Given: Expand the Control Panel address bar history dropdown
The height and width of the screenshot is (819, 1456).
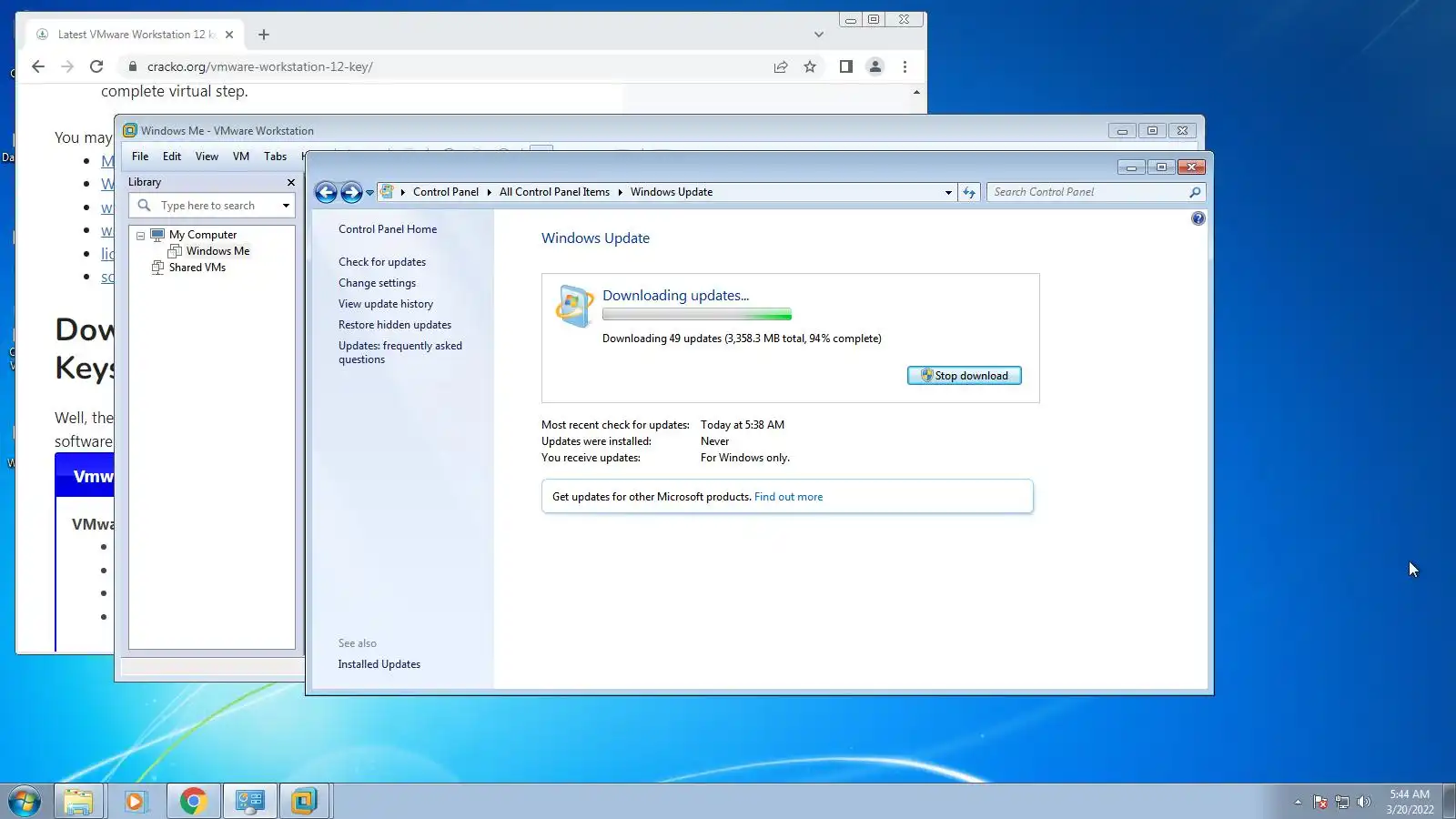Looking at the screenshot, I should (x=948, y=192).
